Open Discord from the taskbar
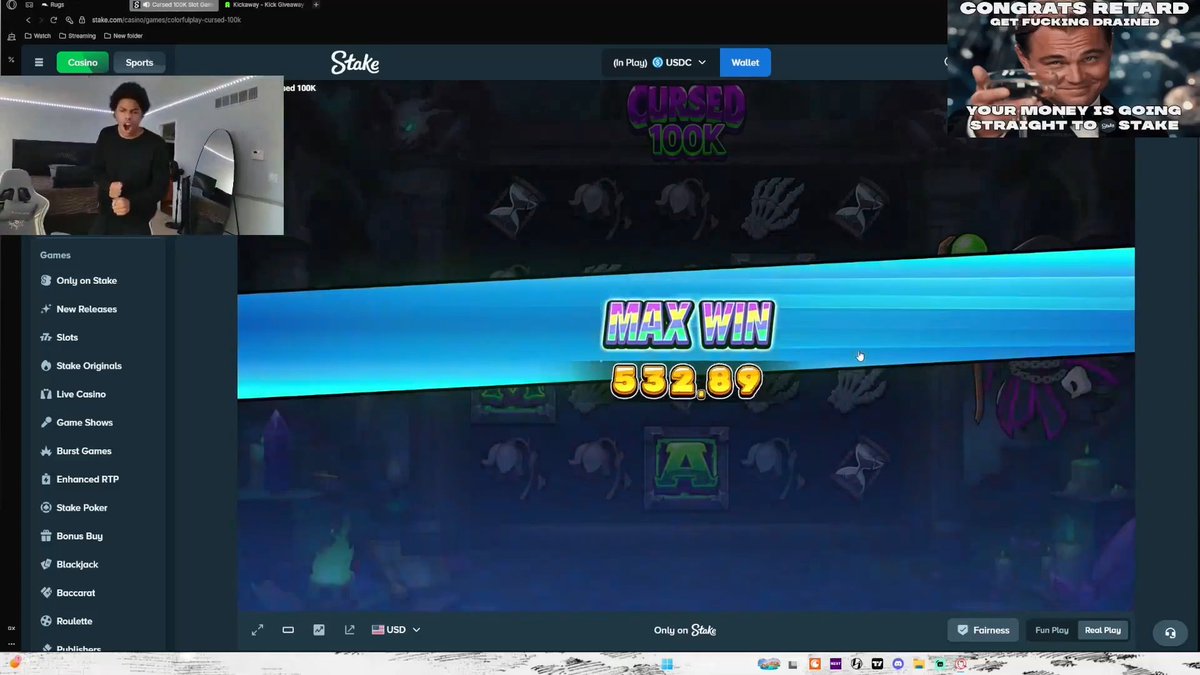Viewport: 1200px width, 675px height. pyautogui.click(x=899, y=664)
